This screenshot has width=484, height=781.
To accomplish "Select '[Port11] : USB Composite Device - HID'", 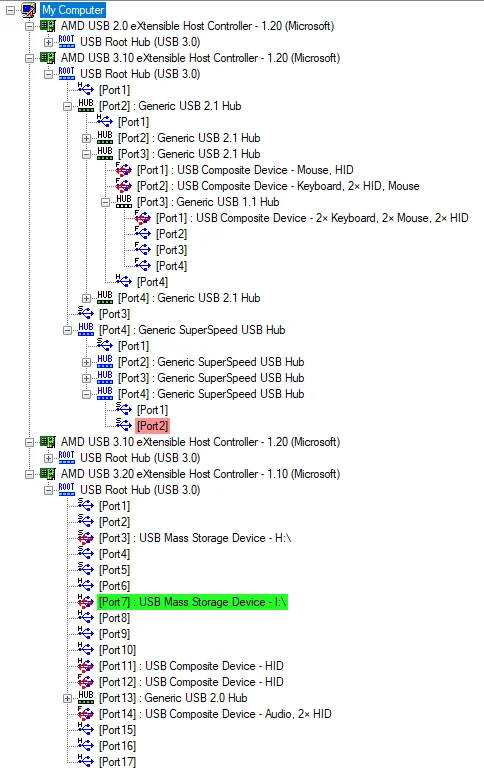I will [x=191, y=665].
